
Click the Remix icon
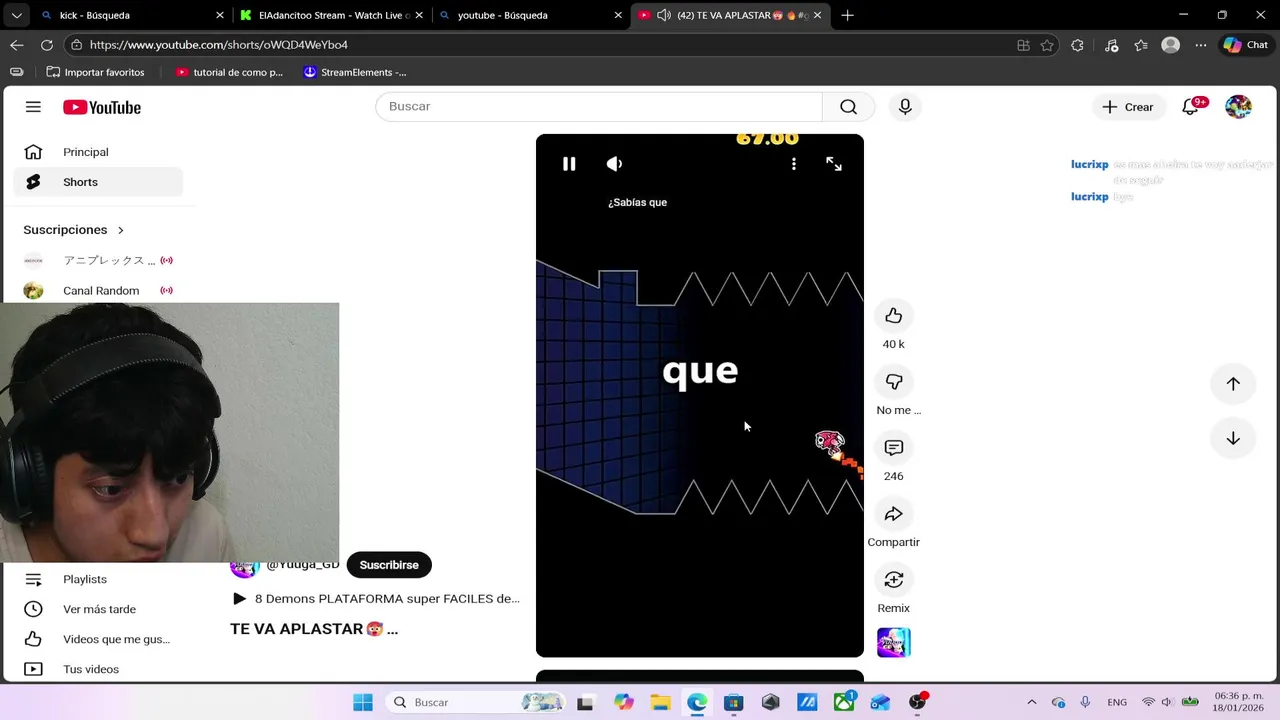(x=894, y=580)
